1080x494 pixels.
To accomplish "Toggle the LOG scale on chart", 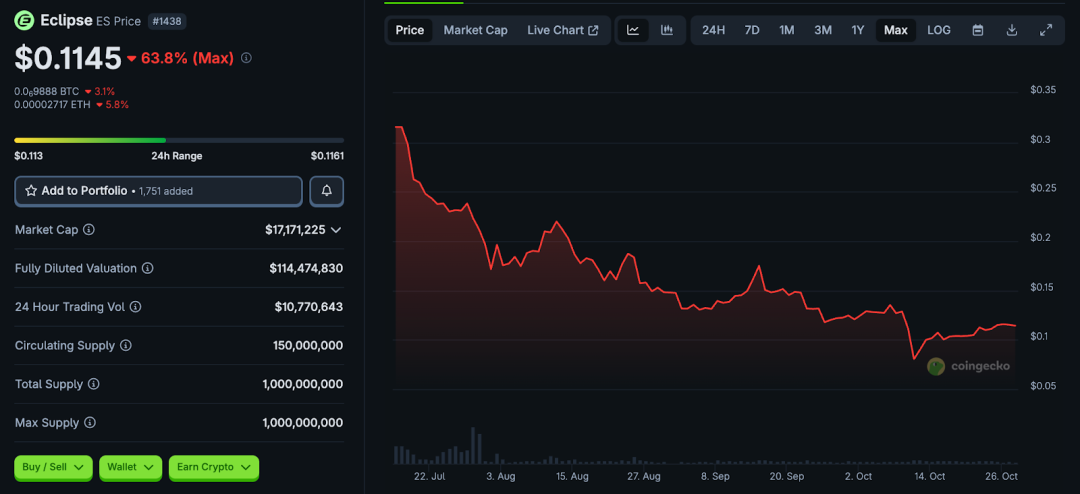I will click(x=939, y=30).
